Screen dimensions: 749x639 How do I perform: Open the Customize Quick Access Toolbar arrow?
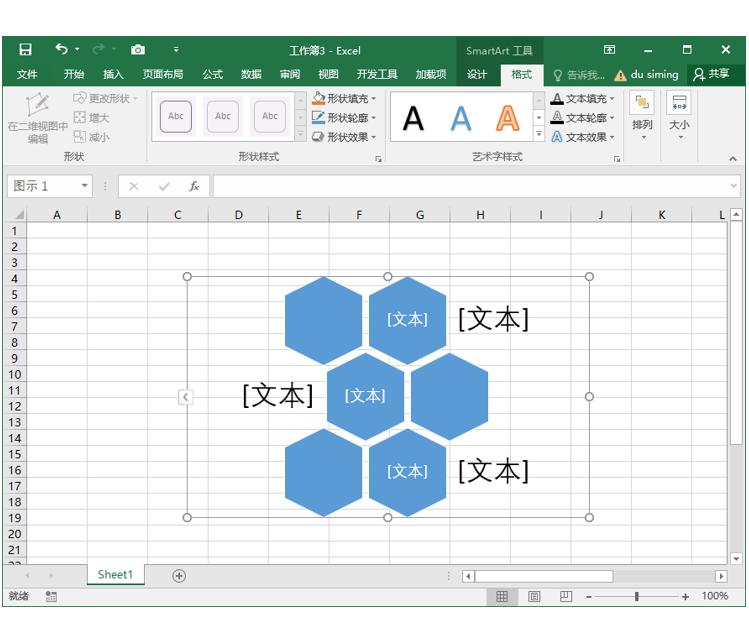(x=176, y=50)
